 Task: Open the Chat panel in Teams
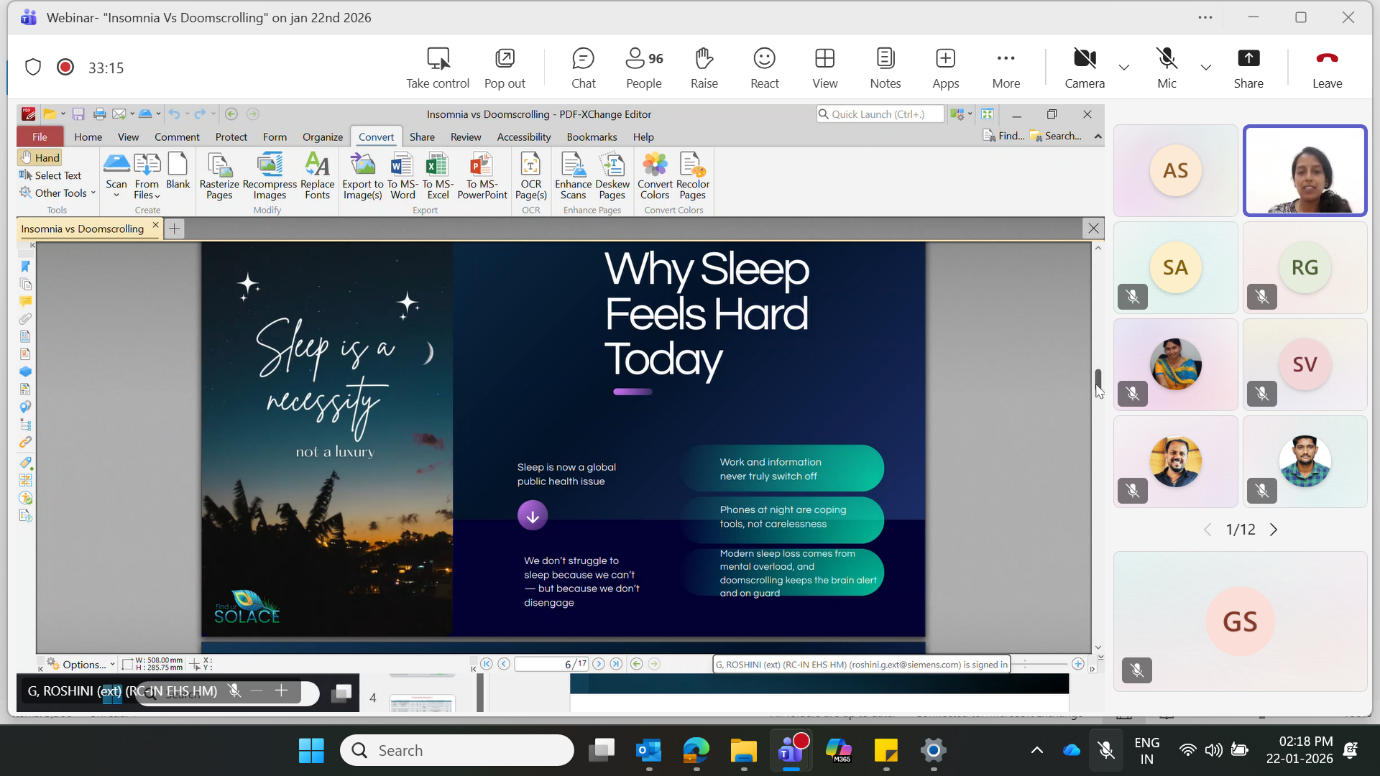tap(583, 68)
